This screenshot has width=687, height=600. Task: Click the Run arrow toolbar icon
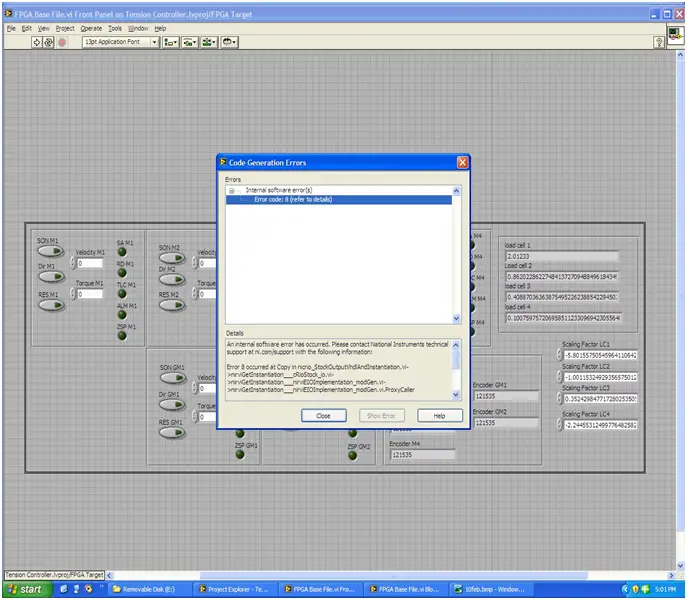pyautogui.click(x=37, y=42)
